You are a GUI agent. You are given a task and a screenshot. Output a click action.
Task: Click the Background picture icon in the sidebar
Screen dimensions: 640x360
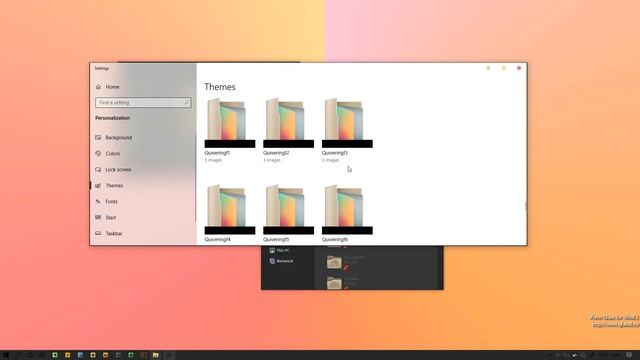click(x=98, y=138)
